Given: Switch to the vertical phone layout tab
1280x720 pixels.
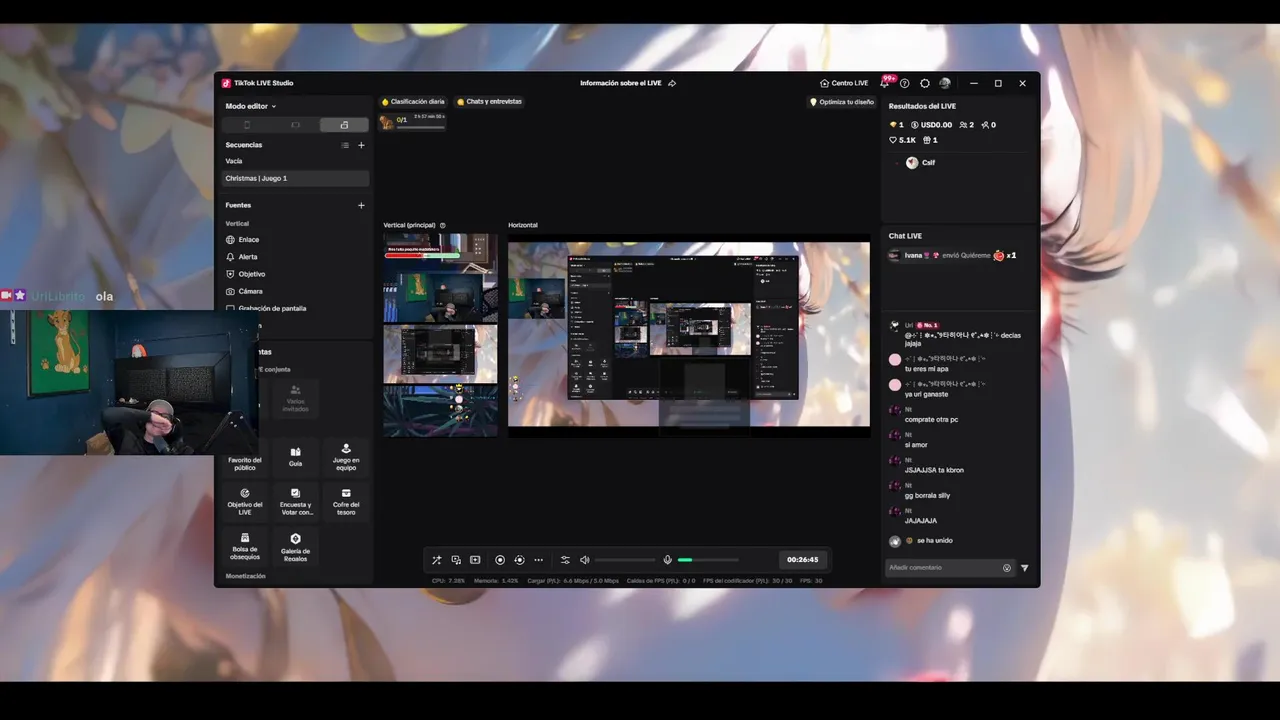Looking at the screenshot, I should tap(247, 125).
